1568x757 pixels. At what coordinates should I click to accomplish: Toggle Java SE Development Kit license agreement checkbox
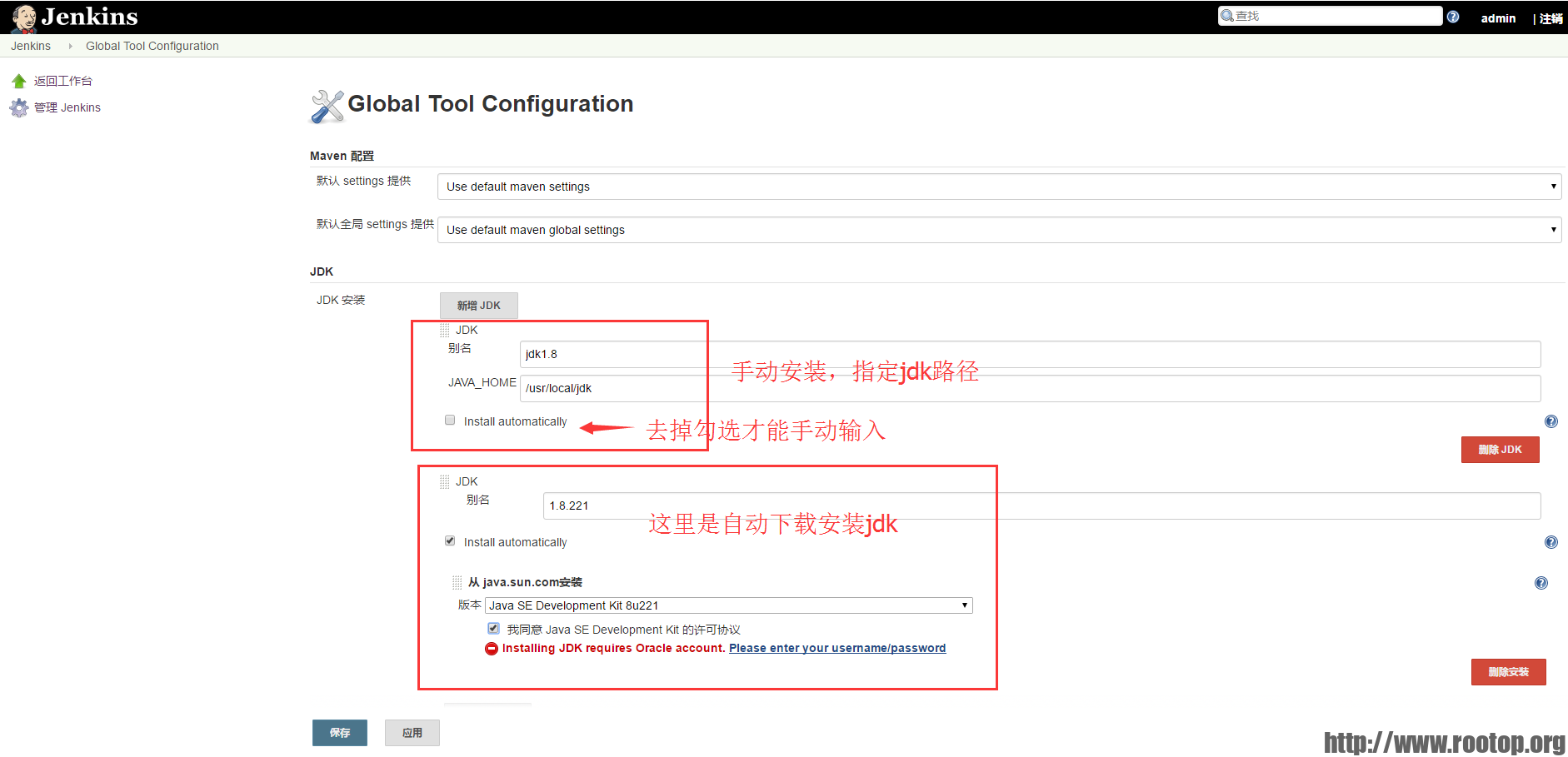pos(493,628)
